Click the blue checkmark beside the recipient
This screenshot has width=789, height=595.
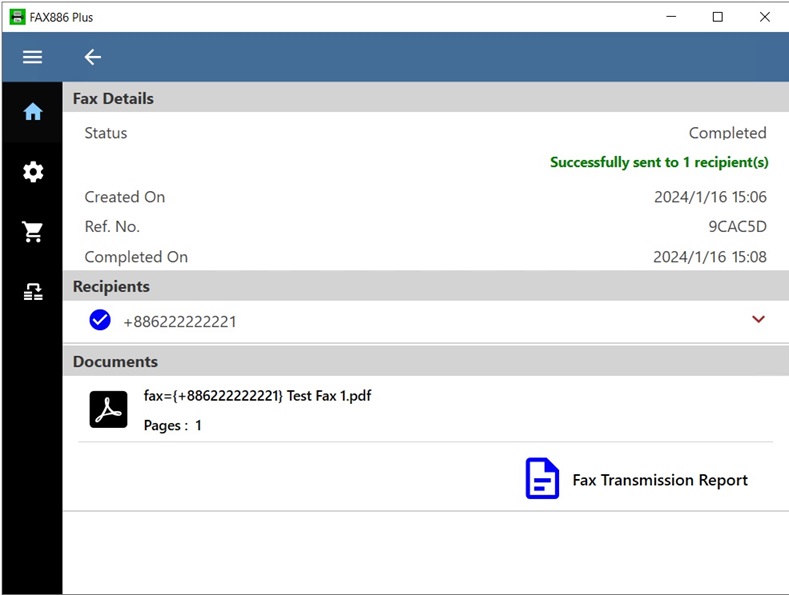(x=100, y=320)
